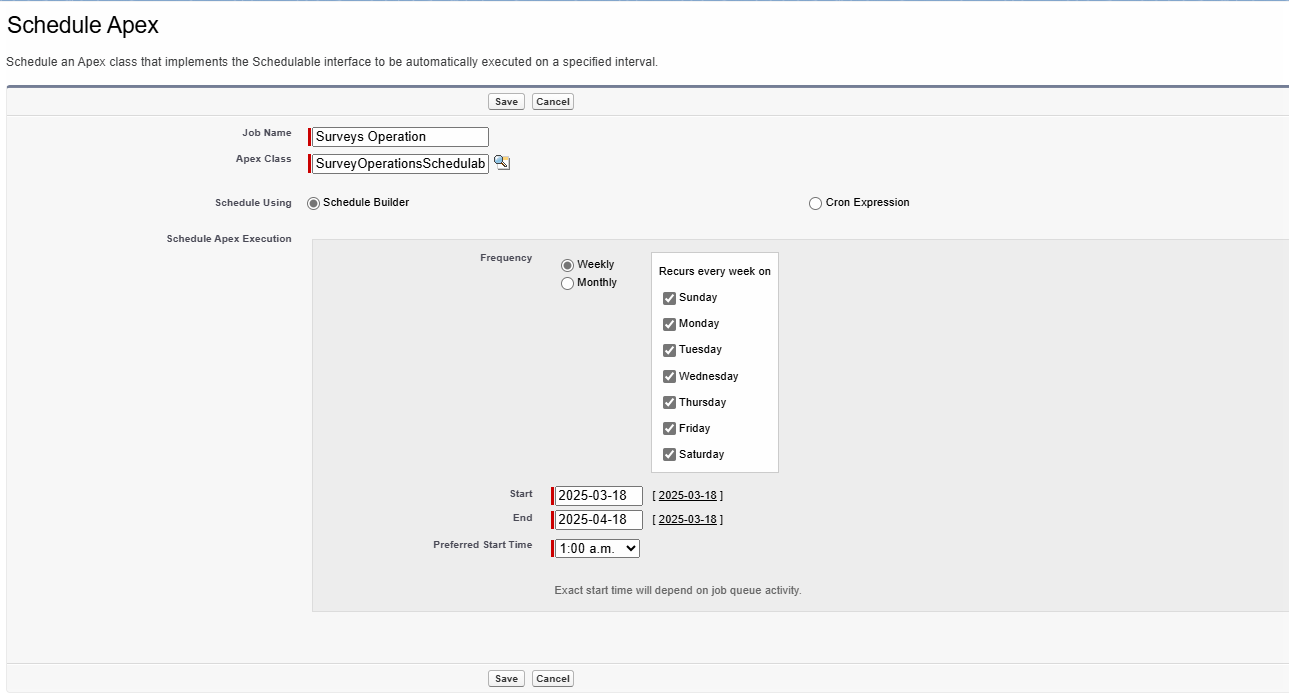Screen dimensions: 1289x695
Task: Uncheck the Sunday recurrence checkbox
Action: [668, 297]
